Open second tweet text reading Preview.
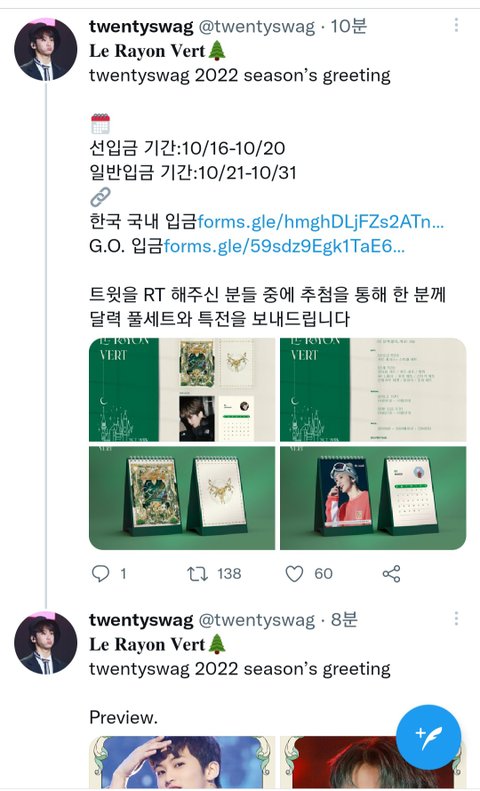The height and width of the screenshot is (791, 480). tap(124, 717)
